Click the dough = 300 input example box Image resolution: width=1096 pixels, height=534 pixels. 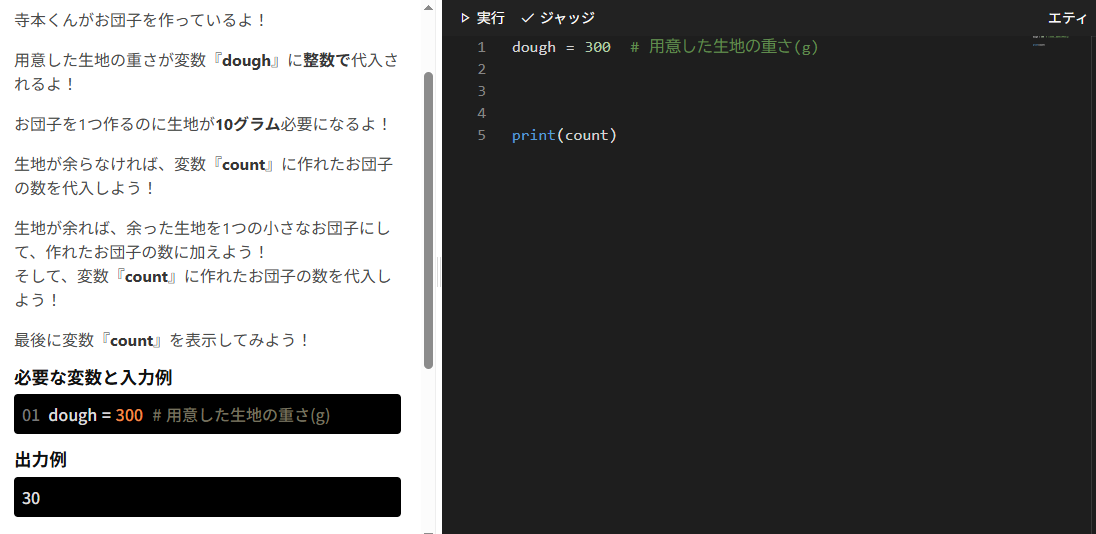pos(207,414)
